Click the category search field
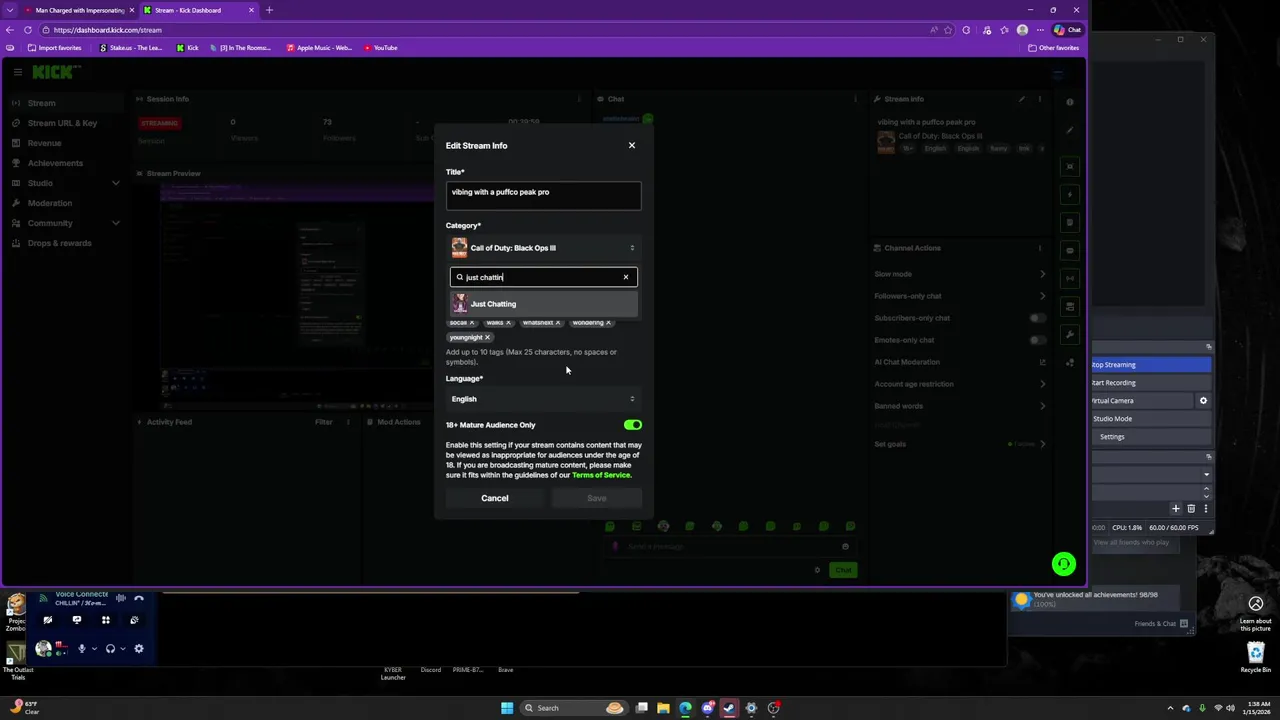Image resolution: width=1280 pixels, height=720 pixels. click(543, 277)
